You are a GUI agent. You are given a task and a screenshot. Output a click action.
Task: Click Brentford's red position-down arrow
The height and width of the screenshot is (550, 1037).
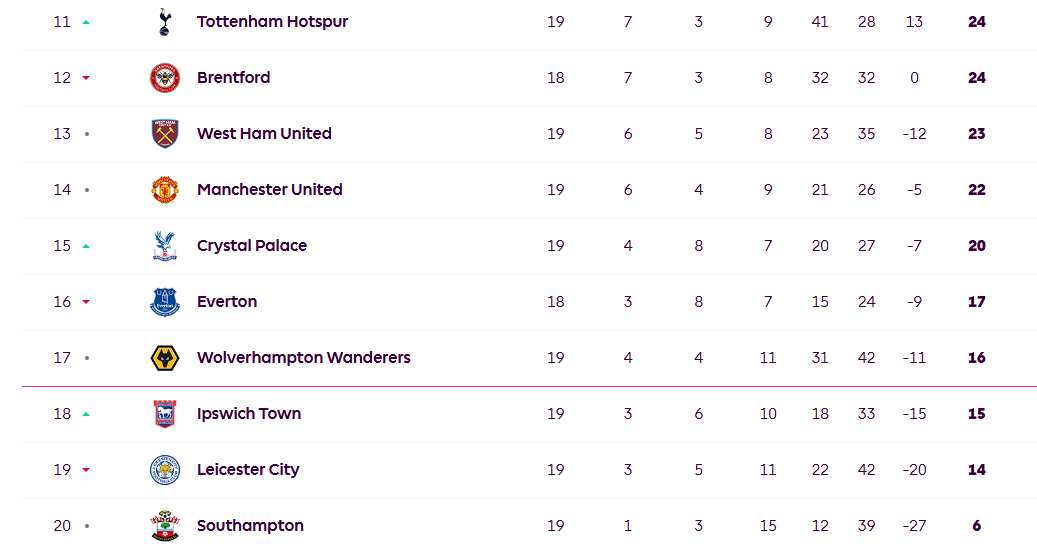[x=86, y=78]
